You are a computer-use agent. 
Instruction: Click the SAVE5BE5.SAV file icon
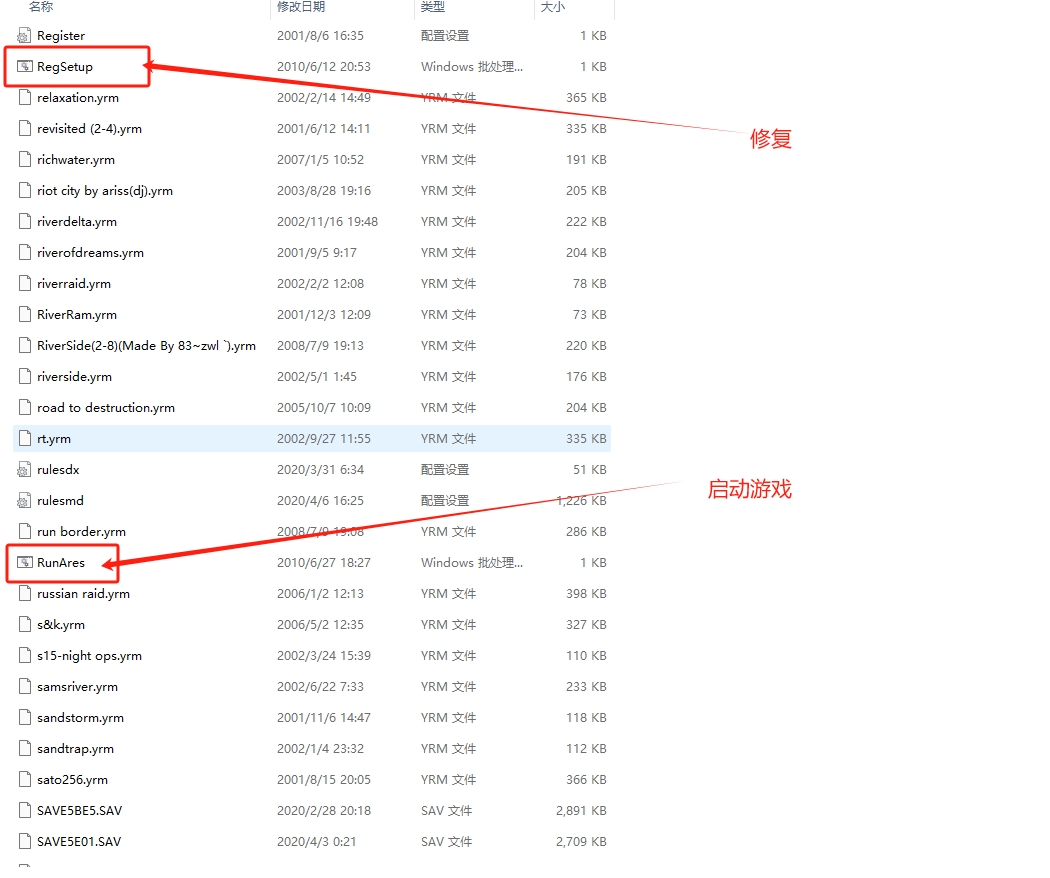point(25,811)
